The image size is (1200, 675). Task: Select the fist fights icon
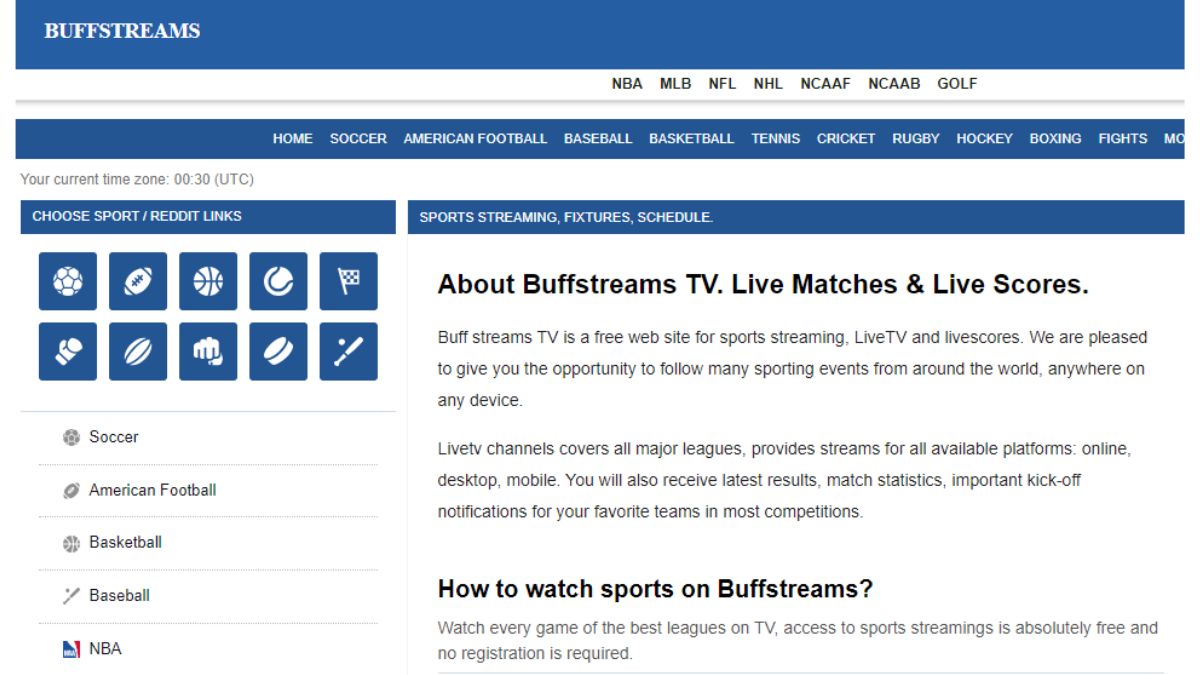(x=209, y=352)
